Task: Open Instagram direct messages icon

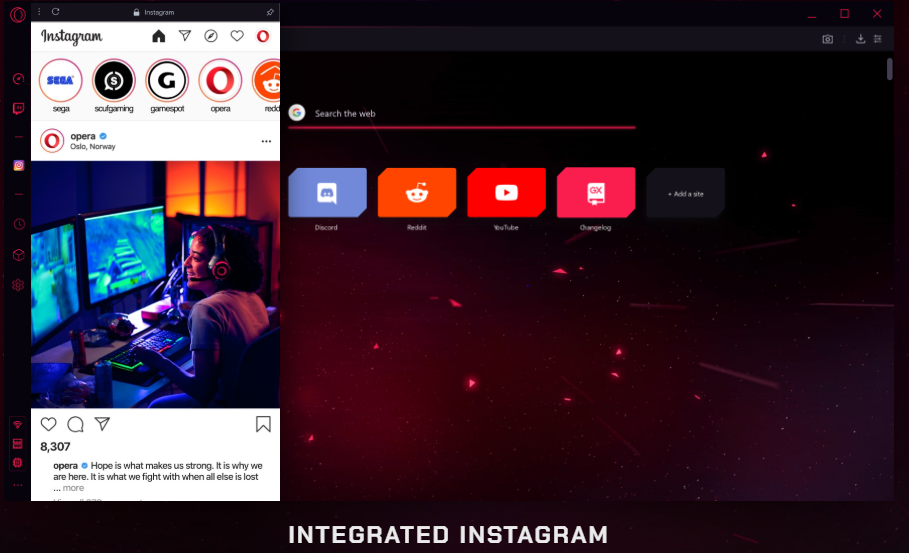Action: [x=185, y=36]
